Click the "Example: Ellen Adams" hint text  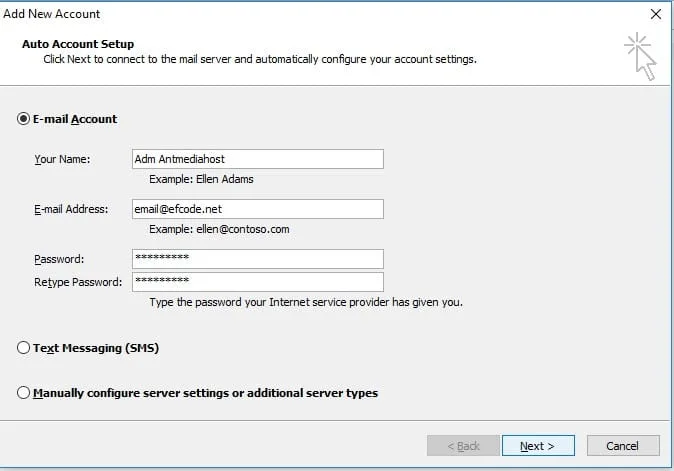(201, 179)
